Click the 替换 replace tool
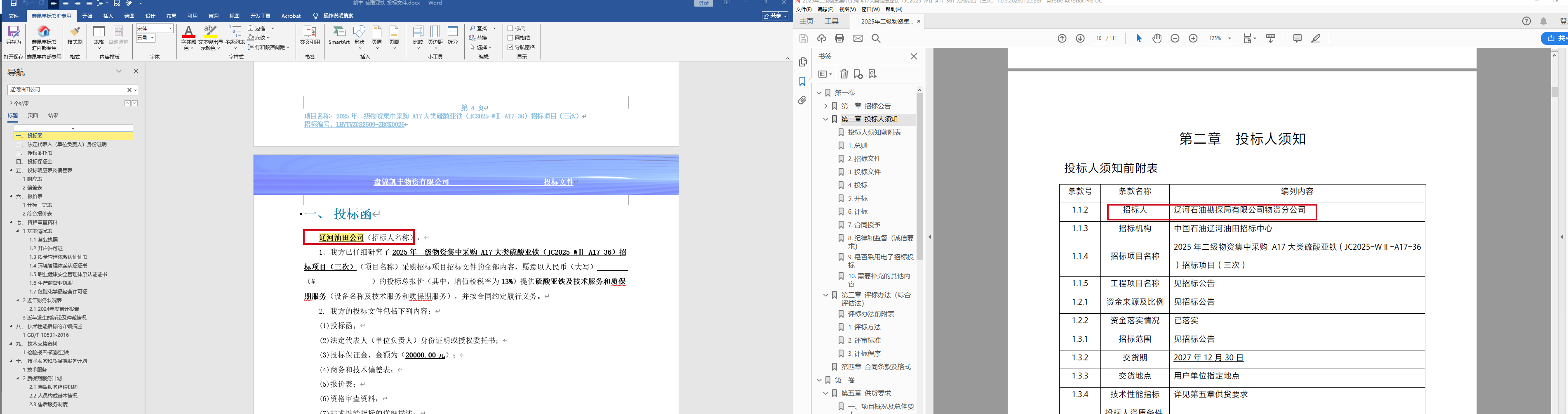Viewport: 1568px width, 414px height. point(478,38)
